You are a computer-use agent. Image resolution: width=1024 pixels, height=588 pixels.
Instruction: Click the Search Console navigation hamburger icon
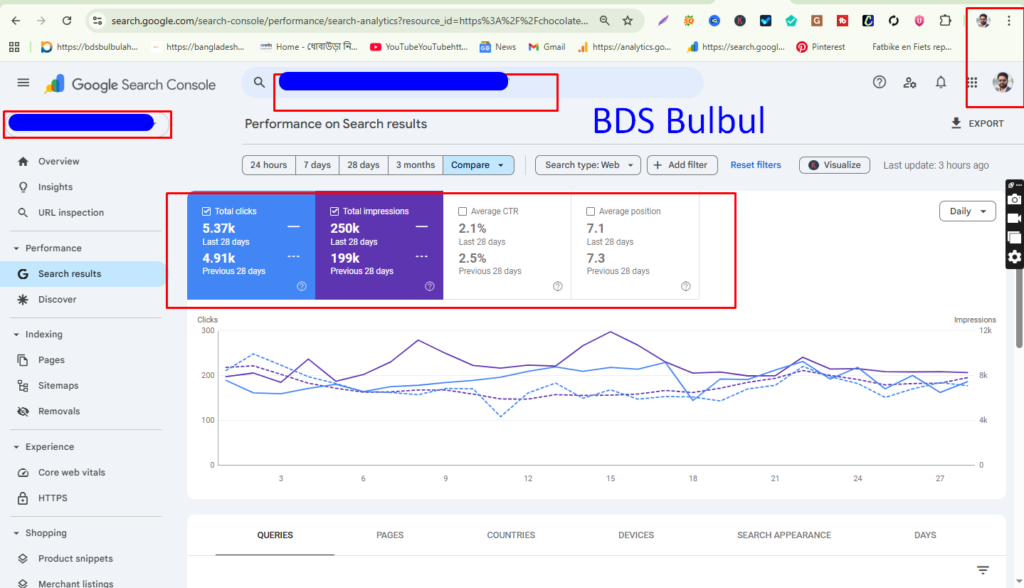click(23, 84)
